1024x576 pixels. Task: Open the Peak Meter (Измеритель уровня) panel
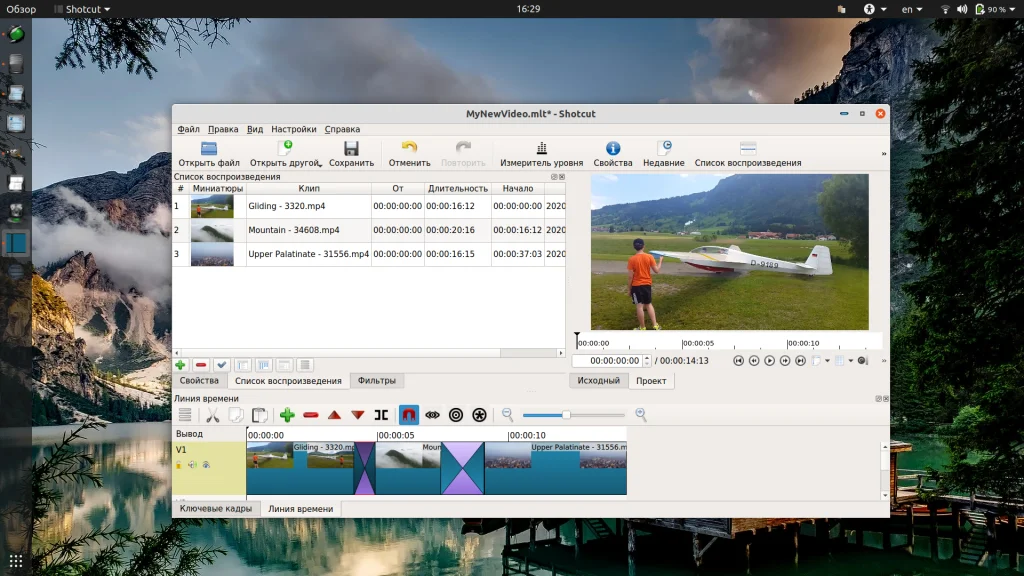click(541, 149)
